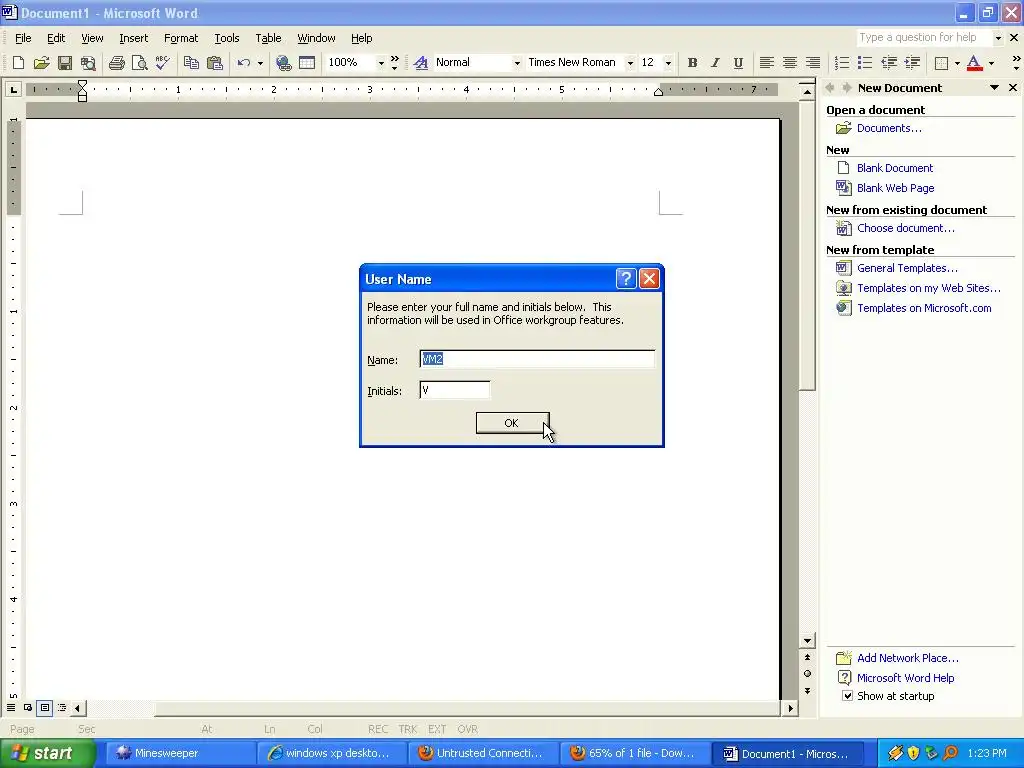Click the E-mail/search icon beside Save

point(88,63)
